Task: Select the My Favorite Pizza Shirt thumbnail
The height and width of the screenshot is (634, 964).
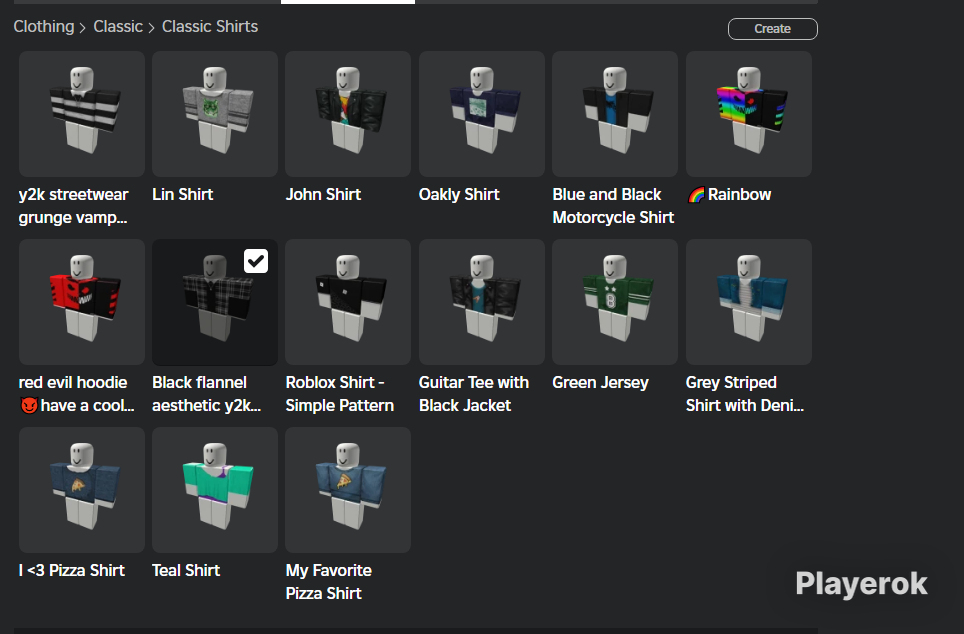Action: (348, 490)
